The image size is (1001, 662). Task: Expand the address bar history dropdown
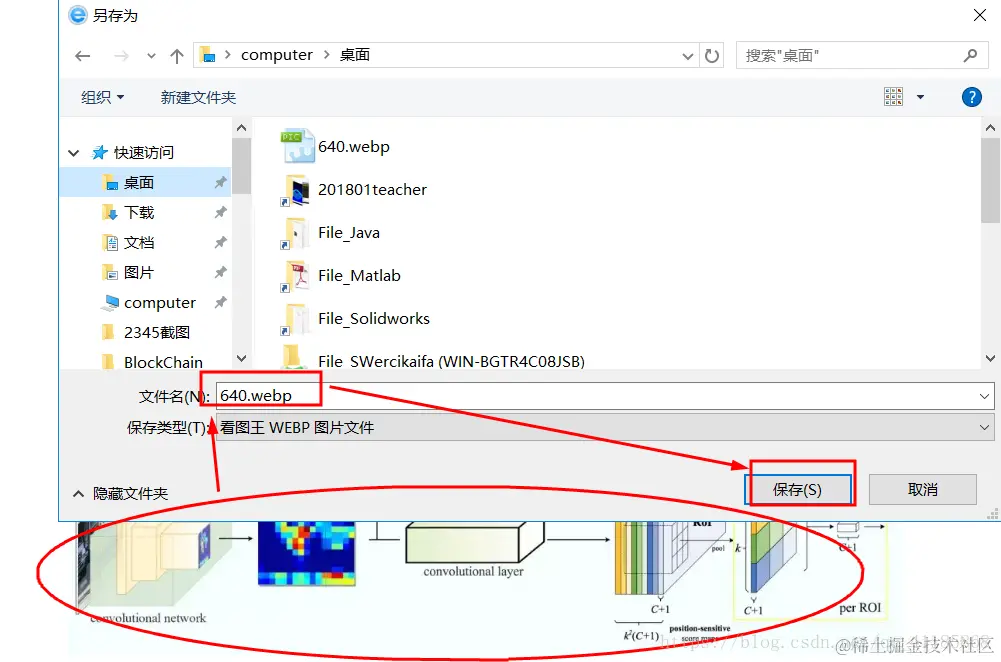pos(688,56)
